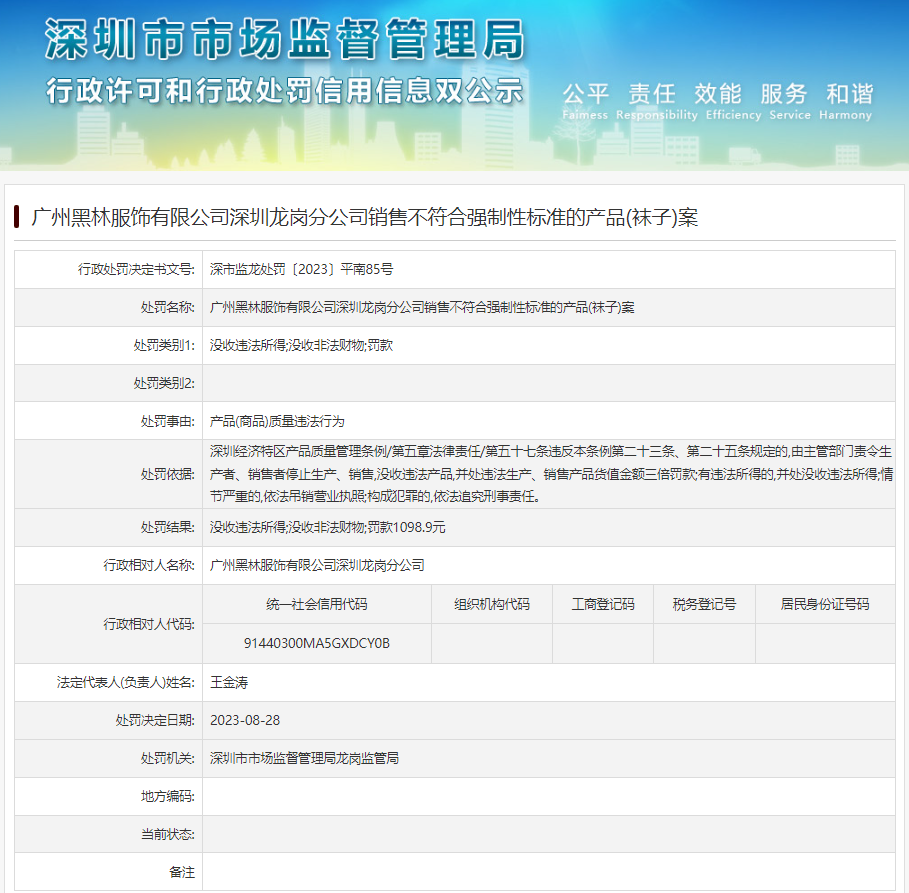This screenshot has height=893, width=909.
Task: Click the date 2023-08-28
Action: tap(245, 721)
